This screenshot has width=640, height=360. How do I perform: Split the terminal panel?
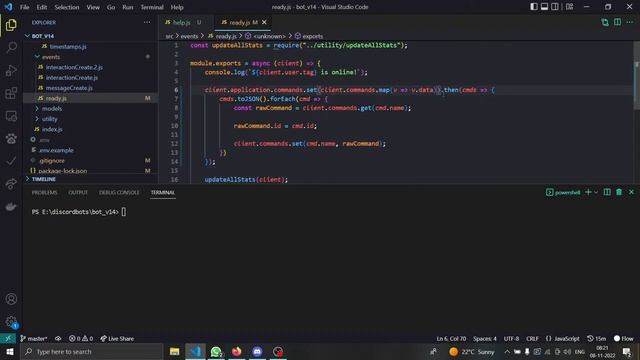607,192
